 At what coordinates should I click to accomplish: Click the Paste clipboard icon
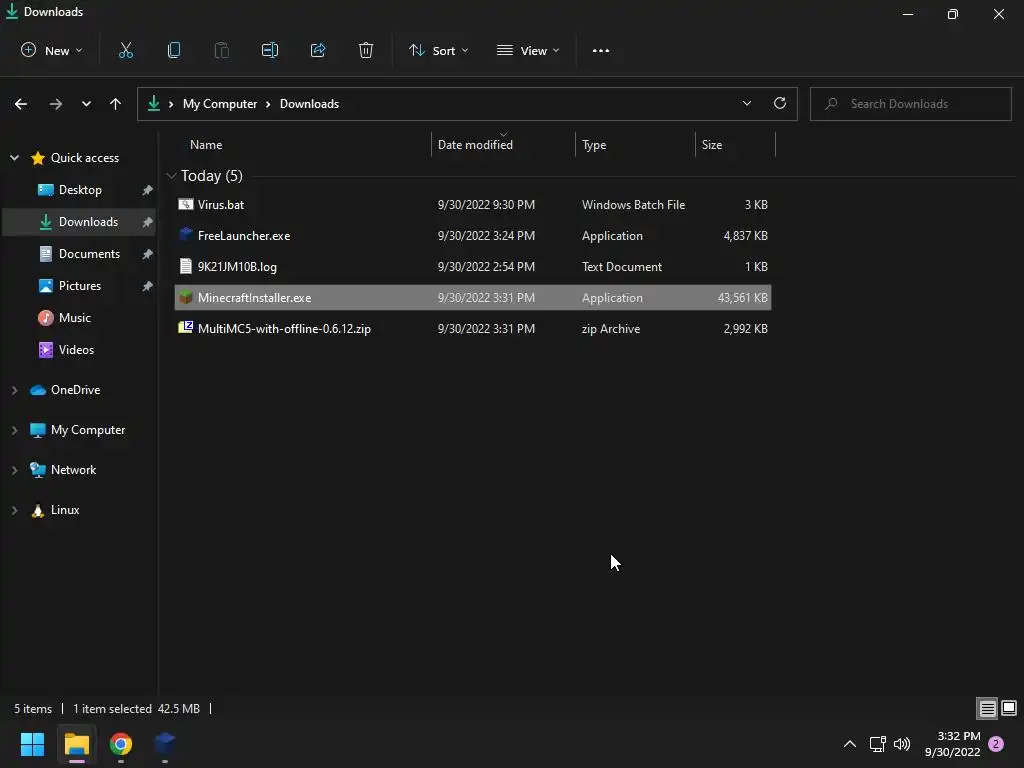tap(222, 50)
